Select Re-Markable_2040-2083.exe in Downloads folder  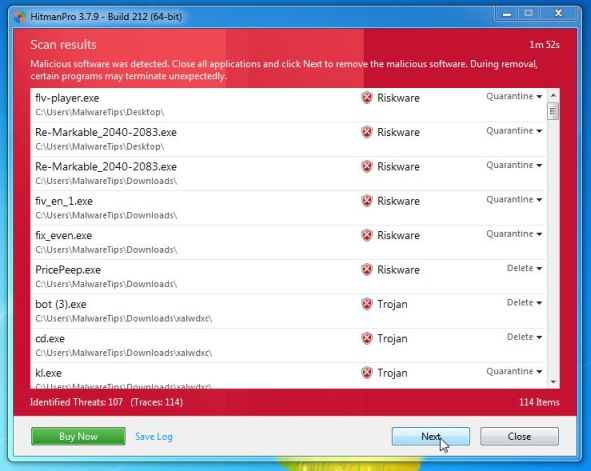(288, 174)
